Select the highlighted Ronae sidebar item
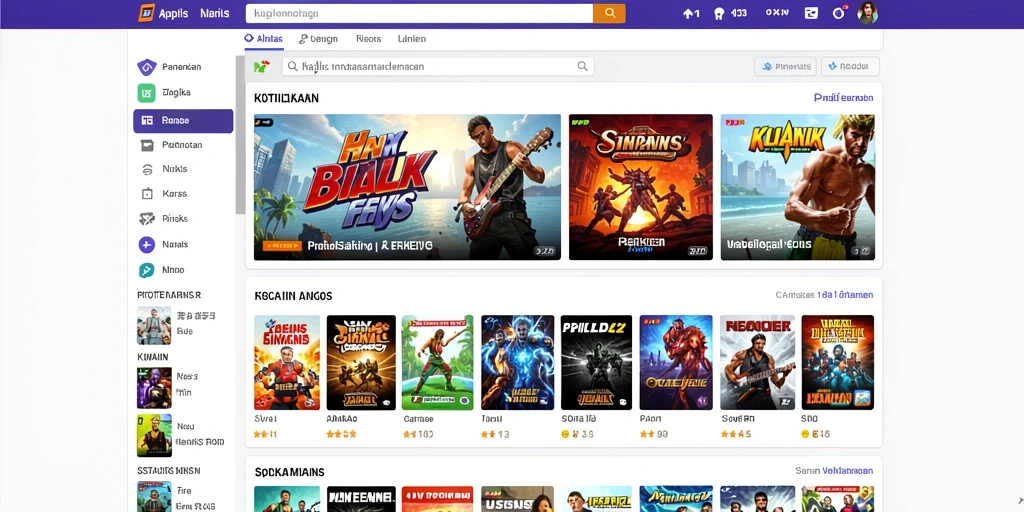The width and height of the screenshot is (1024, 512). [183, 121]
